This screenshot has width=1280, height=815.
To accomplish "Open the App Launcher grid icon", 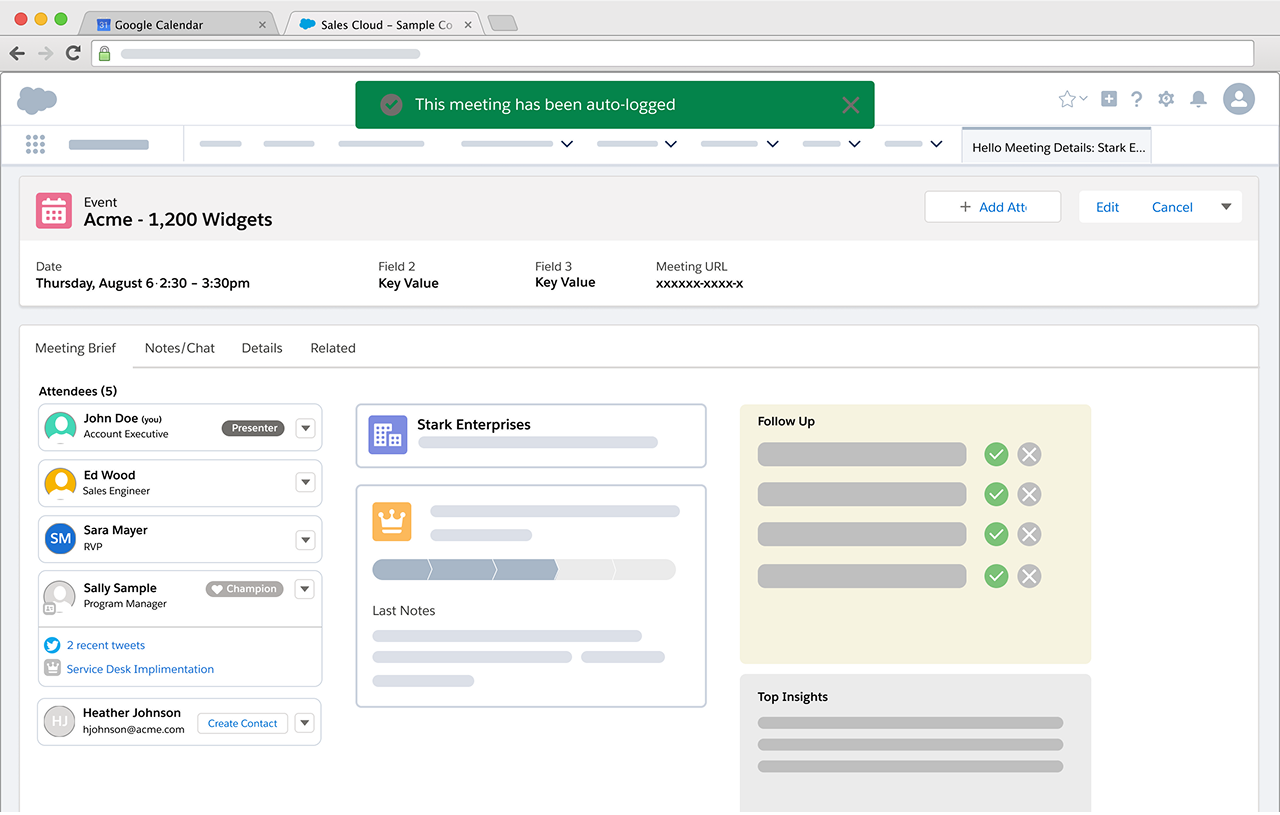I will (35, 144).
